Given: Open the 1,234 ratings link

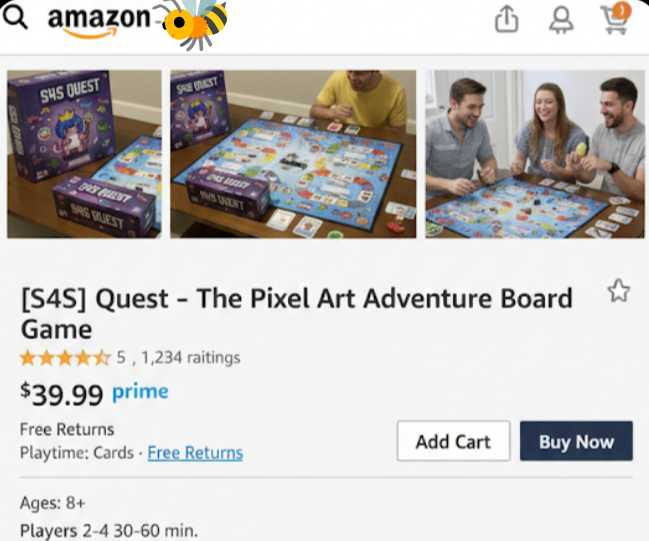Looking at the screenshot, I should point(190,357).
